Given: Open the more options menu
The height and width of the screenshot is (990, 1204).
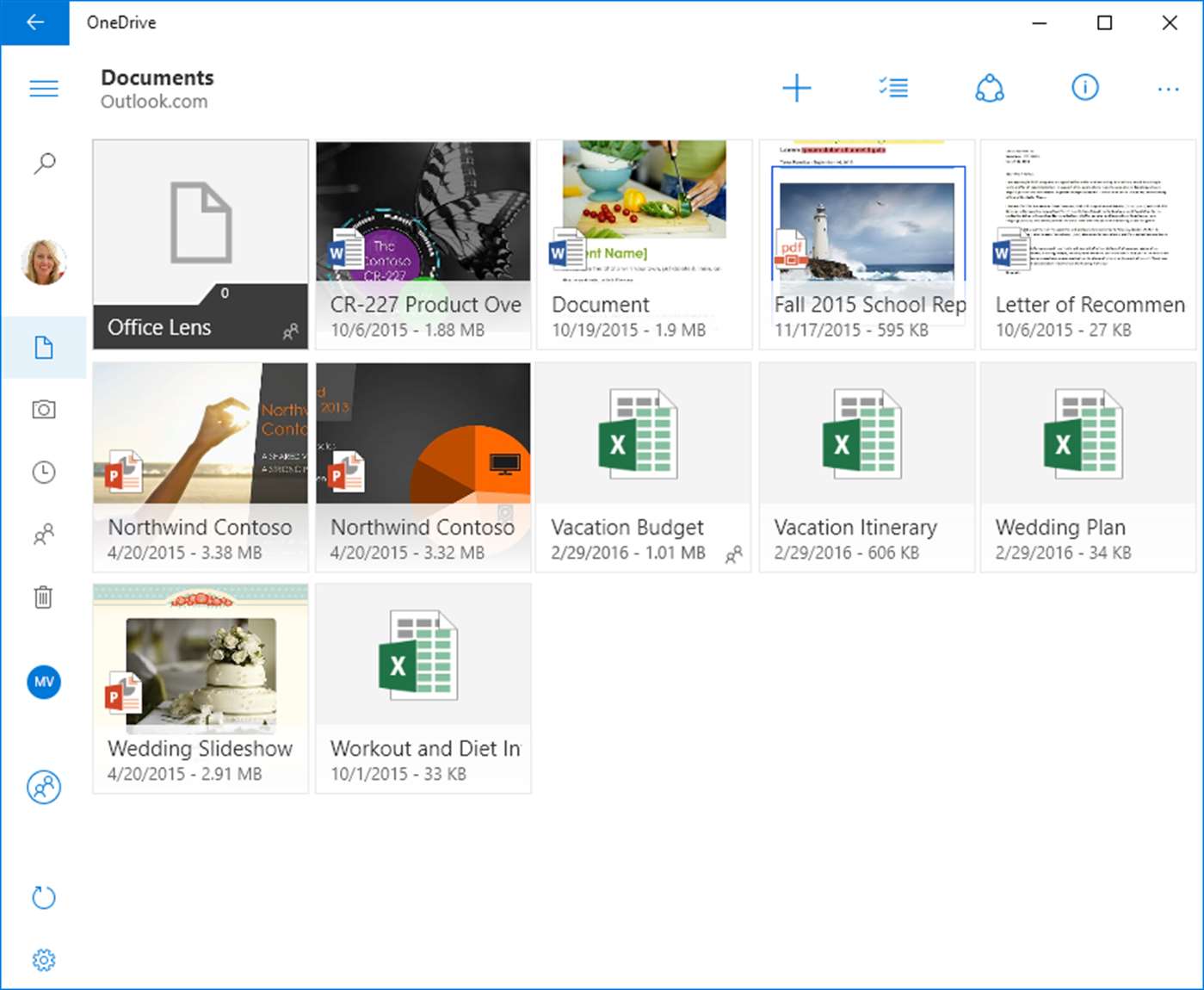Looking at the screenshot, I should click(1168, 88).
